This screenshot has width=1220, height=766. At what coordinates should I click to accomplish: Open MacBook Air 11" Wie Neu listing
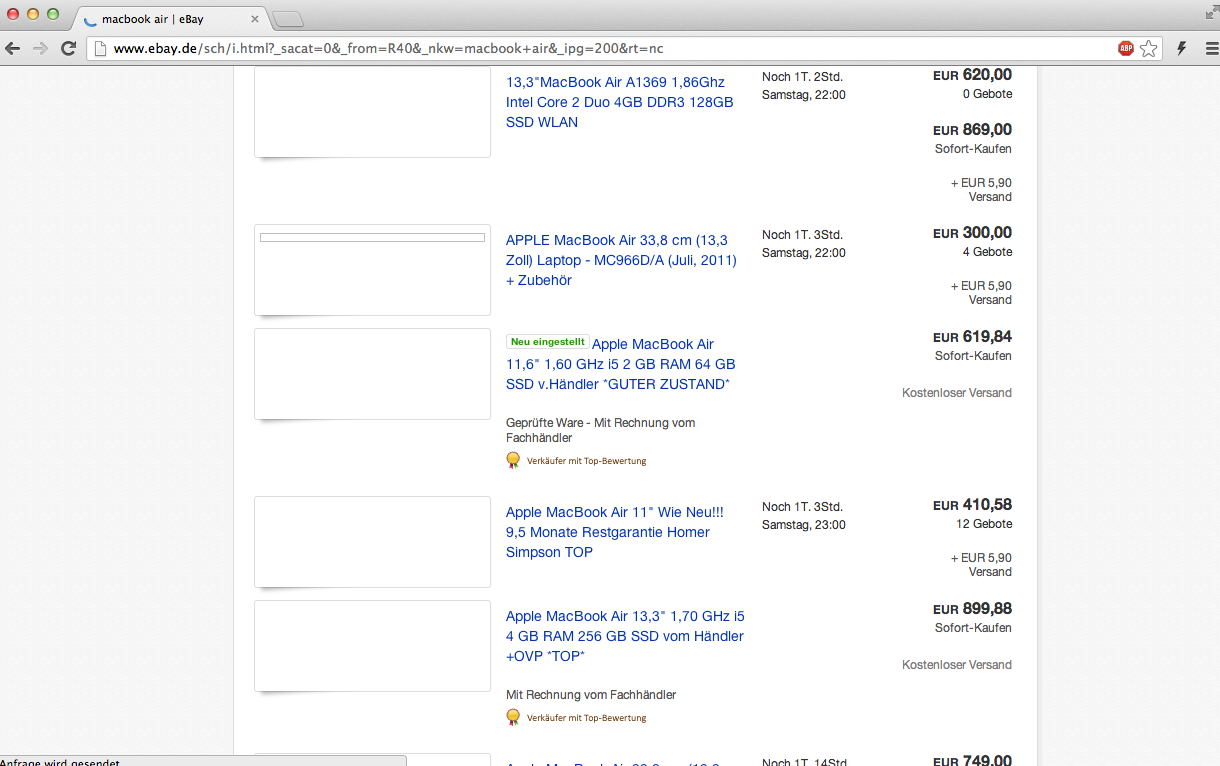click(x=614, y=532)
